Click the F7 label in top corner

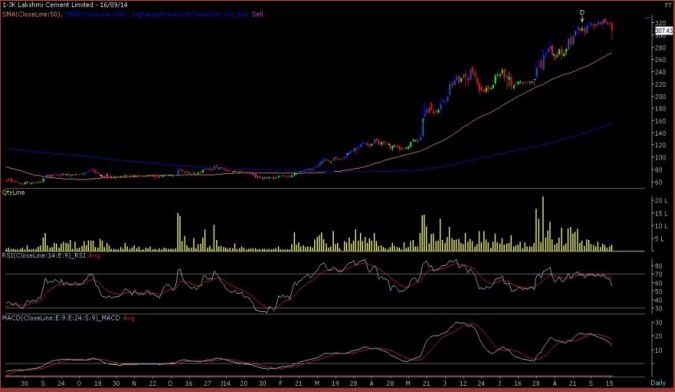click(668, 6)
